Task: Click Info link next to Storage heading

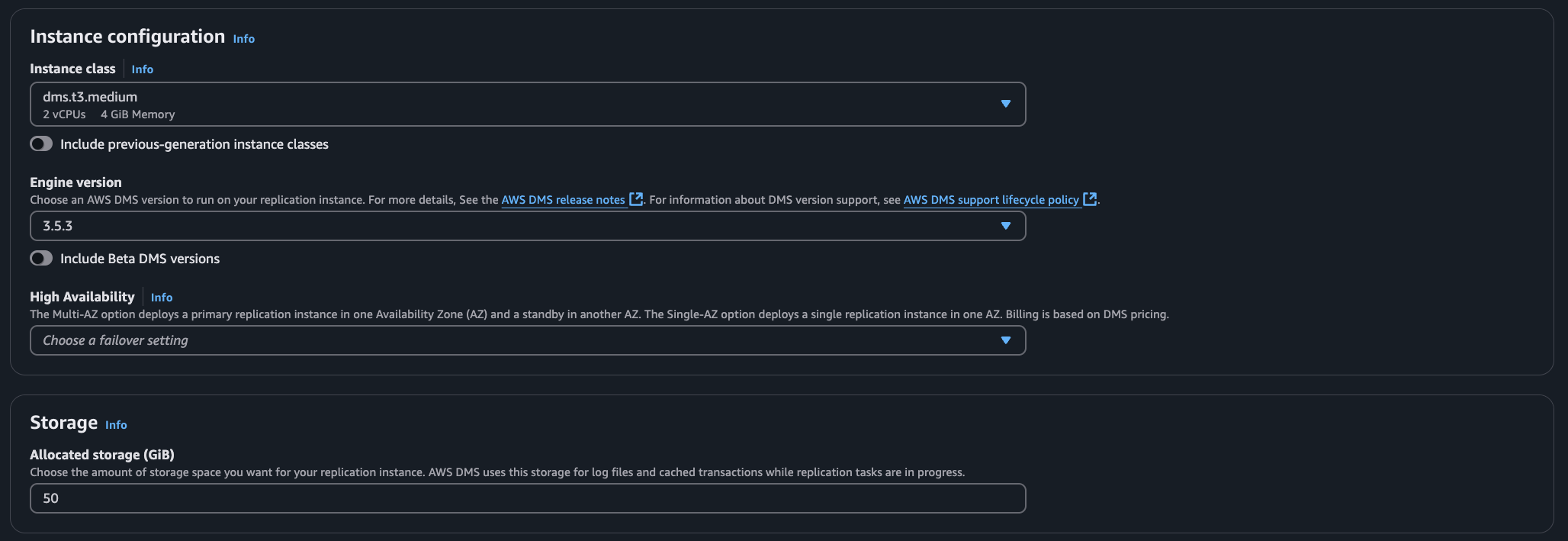Action: [116, 425]
